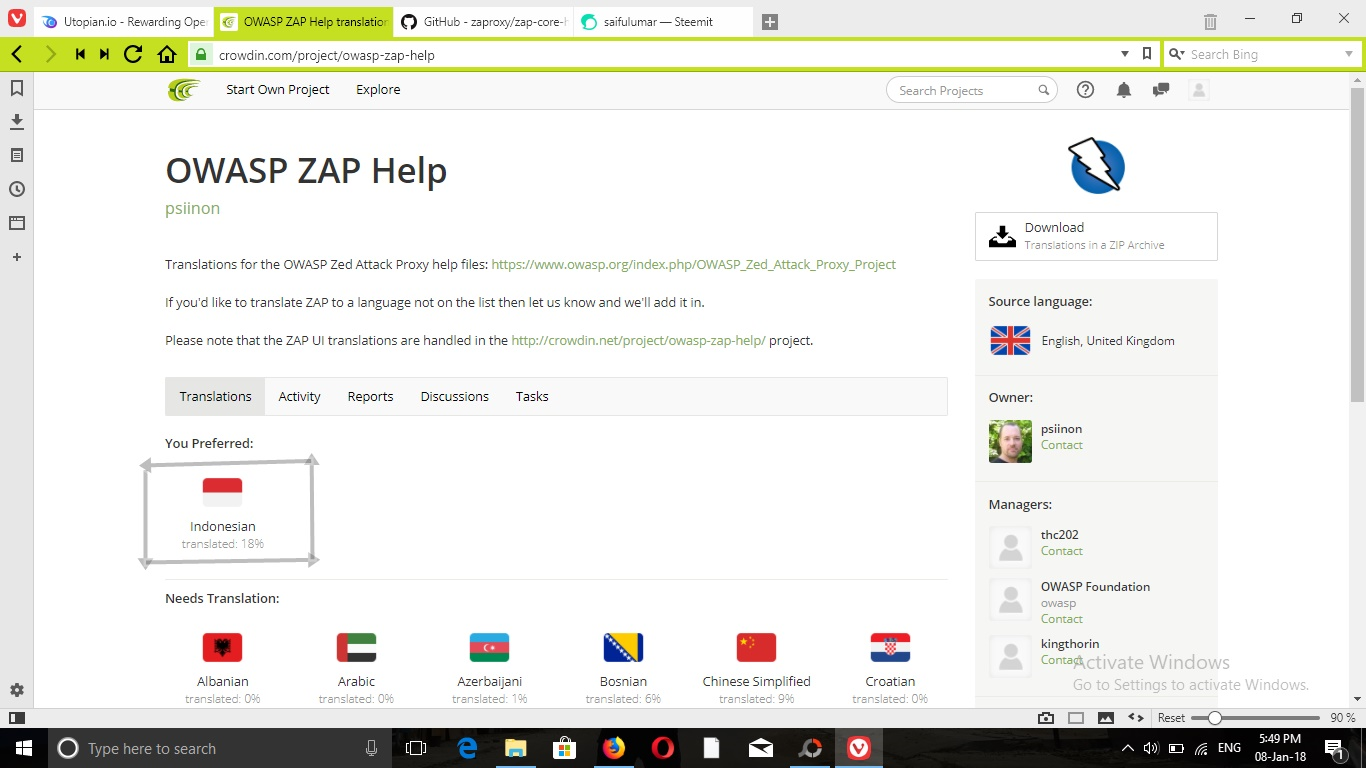The width and height of the screenshot is (1366, 768).
Task: Open the Bookmarks side panel
Action: pos(17,88)
